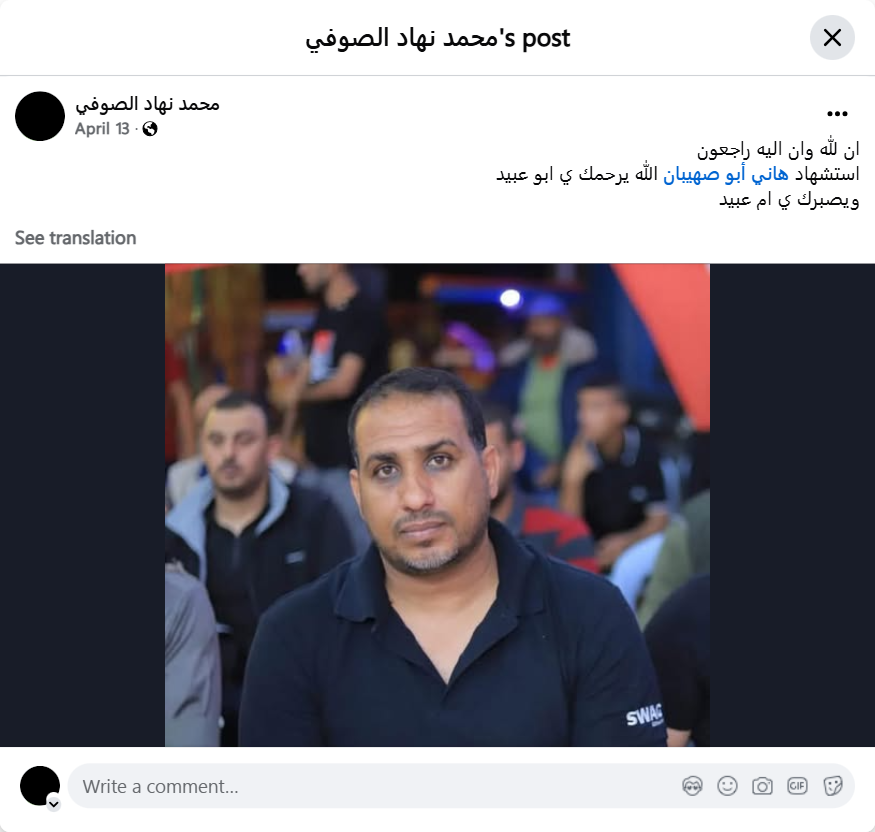The height and width of the screenshot is (832, 875).
Task: Open tagged profile هاني أبو صهيبان
Action: pyautogui.click(x=725, y=175)
